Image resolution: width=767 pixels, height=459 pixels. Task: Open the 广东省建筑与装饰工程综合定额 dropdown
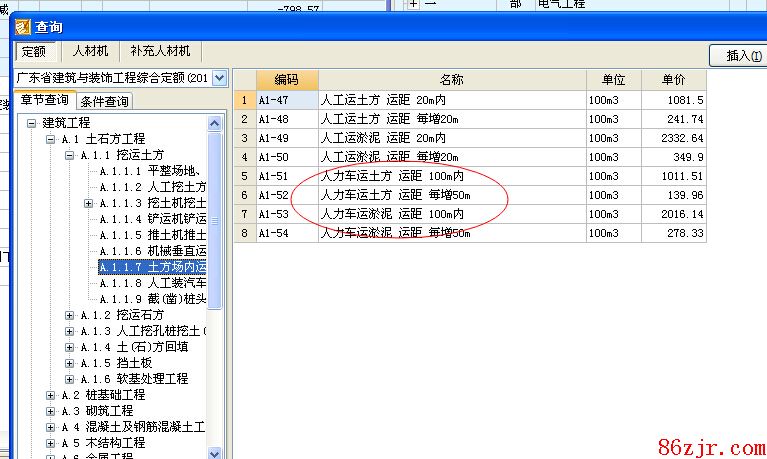point(220,77)
